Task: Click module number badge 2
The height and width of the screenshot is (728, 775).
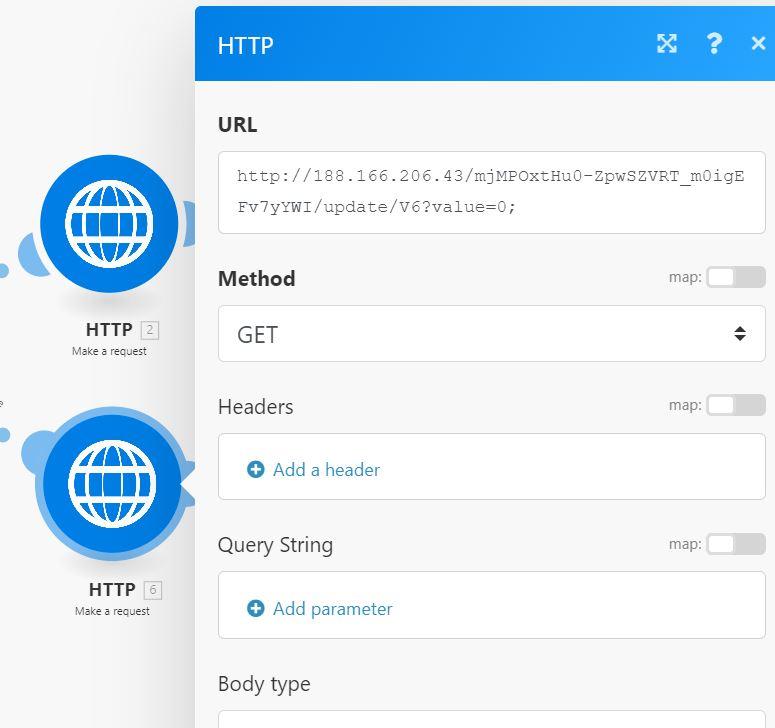Action: [150, 330]
